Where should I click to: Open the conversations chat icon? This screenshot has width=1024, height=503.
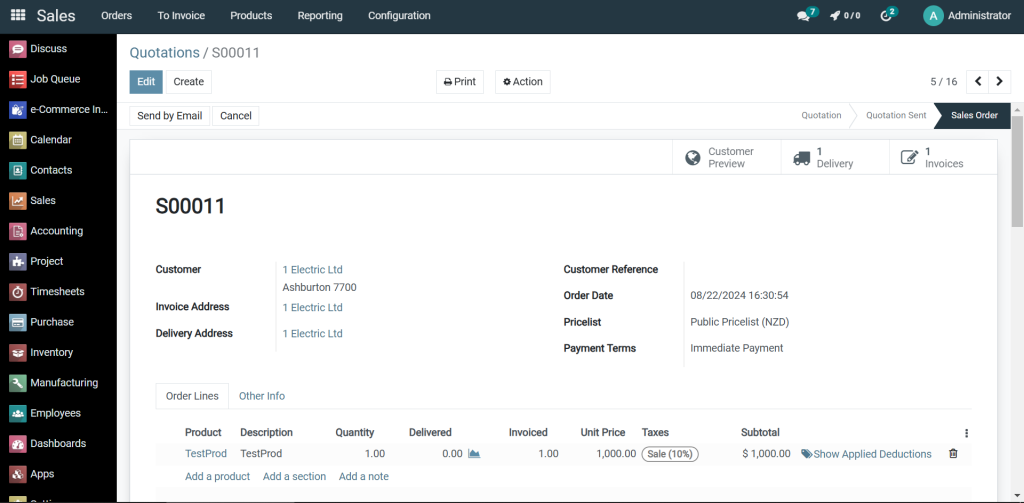click(x=803, y=16)
